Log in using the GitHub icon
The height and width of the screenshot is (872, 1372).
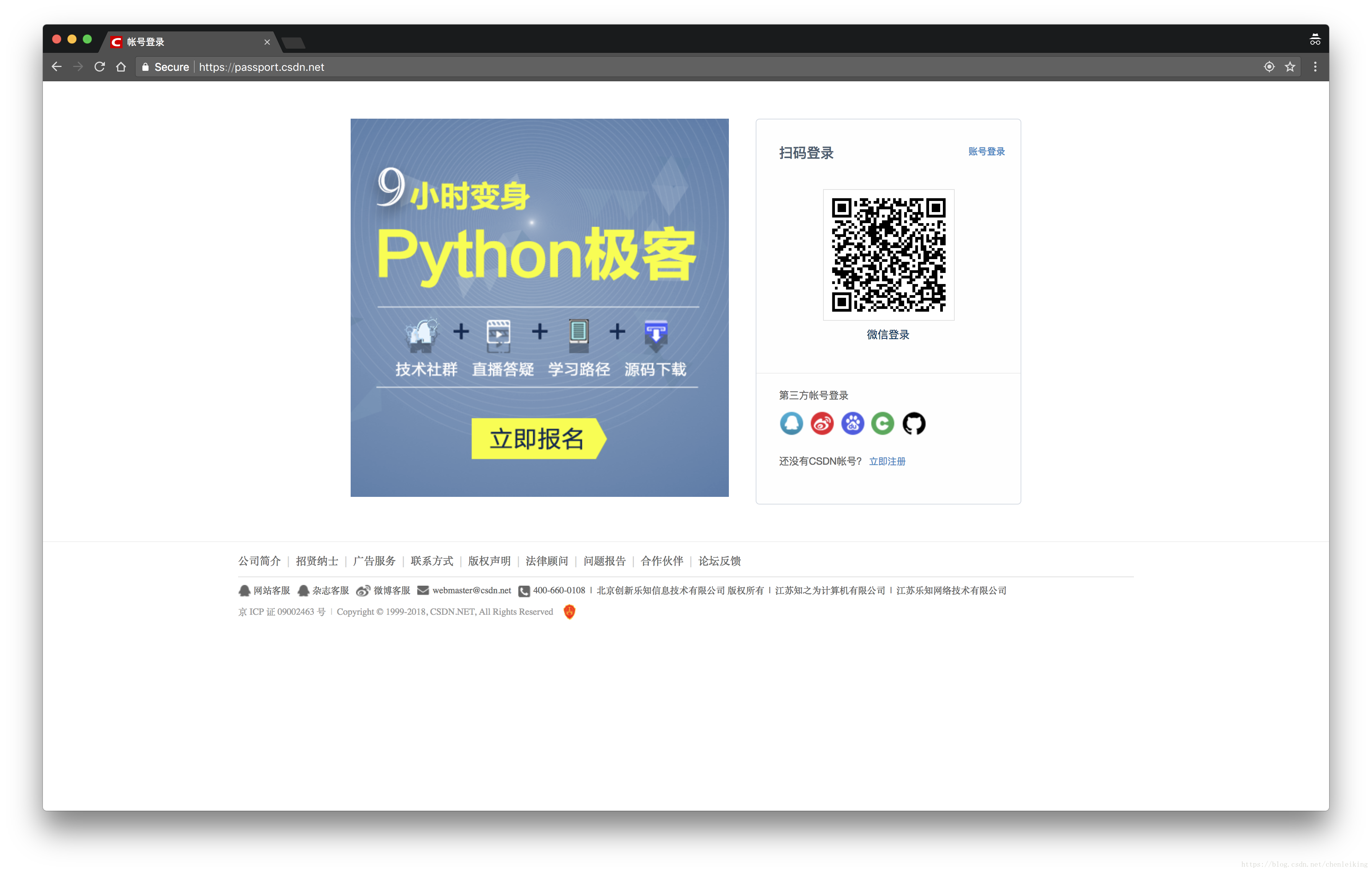pos(914,423)
